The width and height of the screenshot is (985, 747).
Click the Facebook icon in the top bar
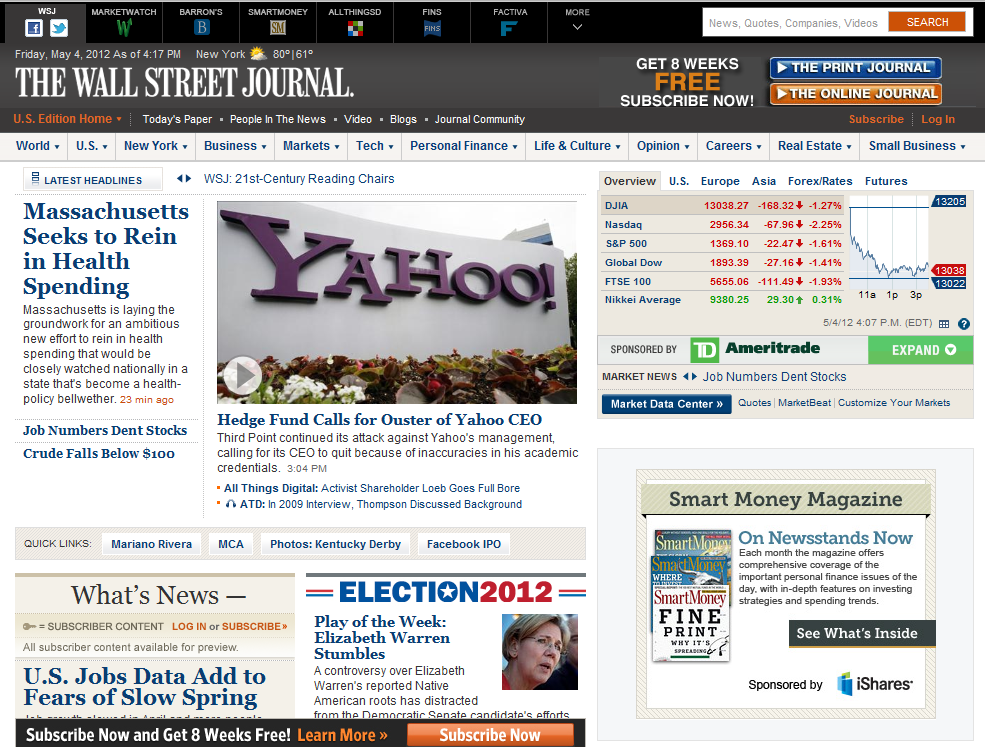pos(34,26)
